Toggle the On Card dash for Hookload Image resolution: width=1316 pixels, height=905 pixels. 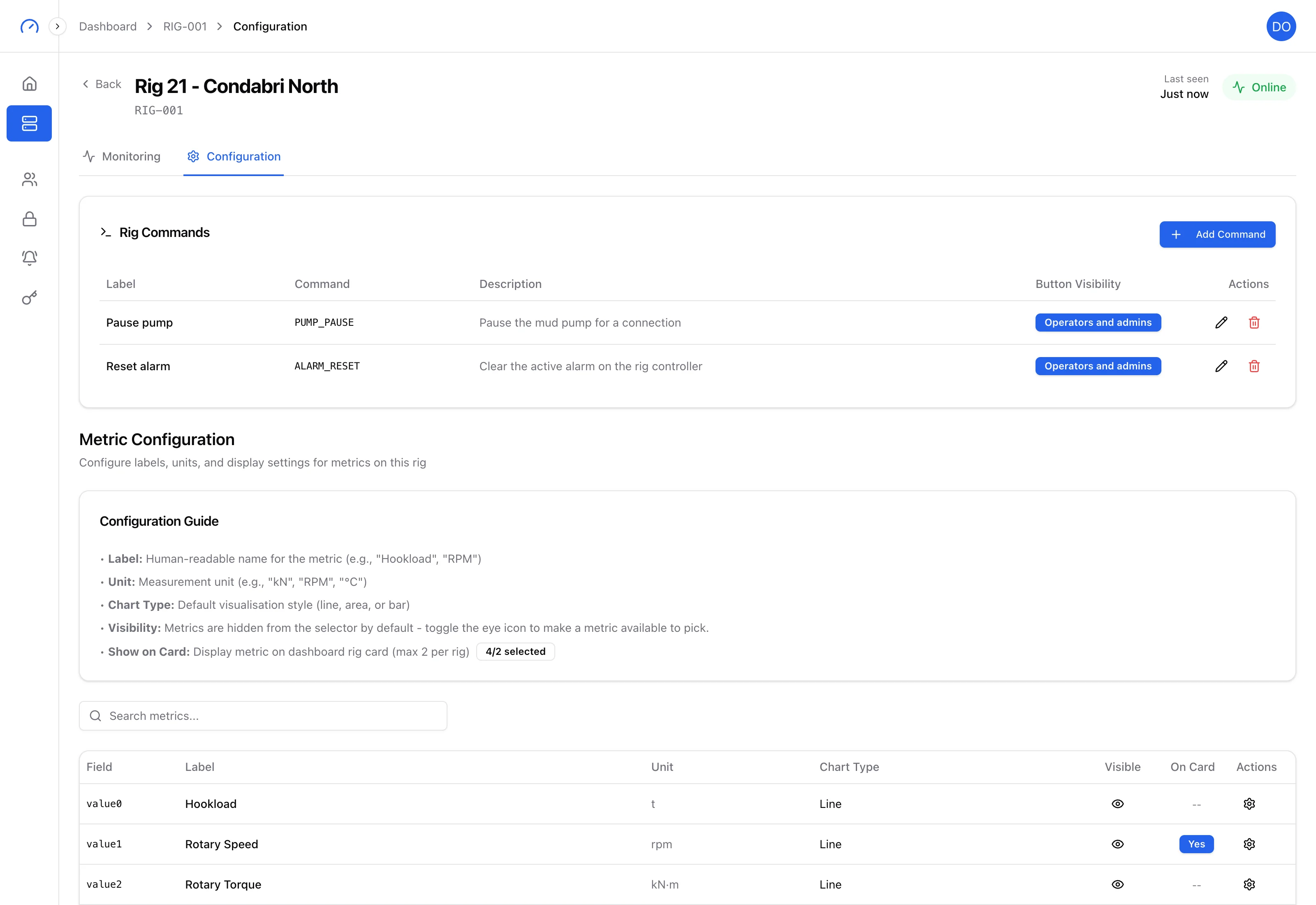point(1196,805)
